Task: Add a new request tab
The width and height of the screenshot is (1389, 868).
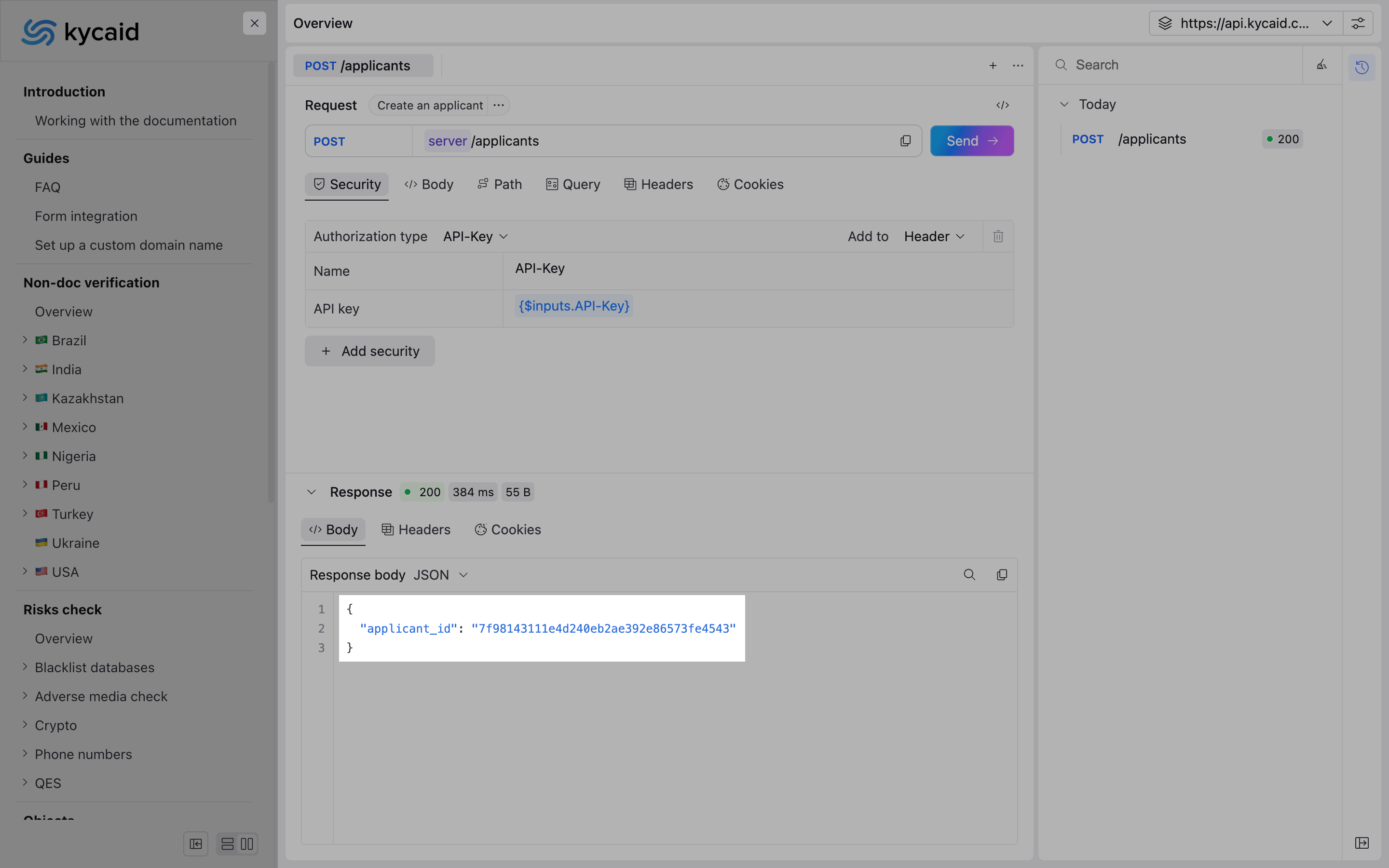Action: pos(993,66)
